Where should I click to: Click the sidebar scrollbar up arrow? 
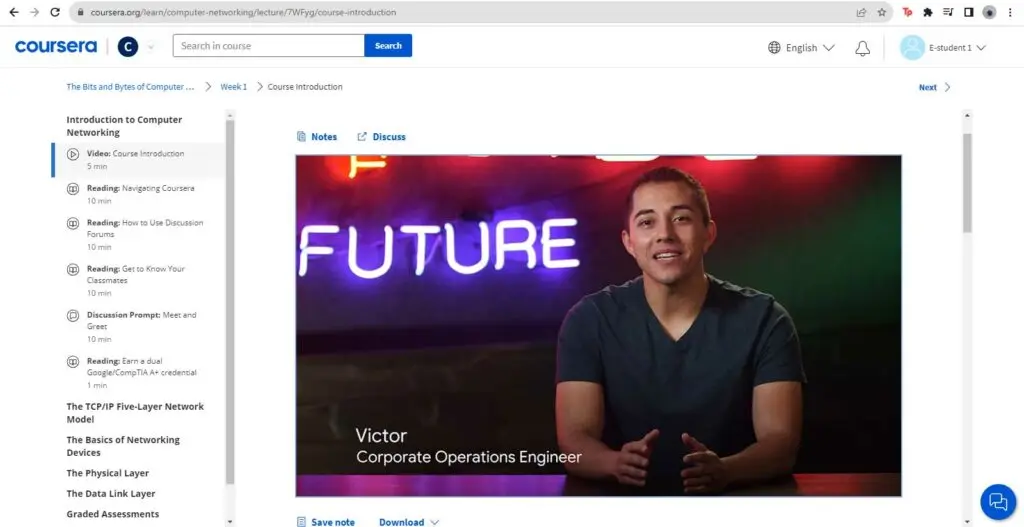click(229, 115)
